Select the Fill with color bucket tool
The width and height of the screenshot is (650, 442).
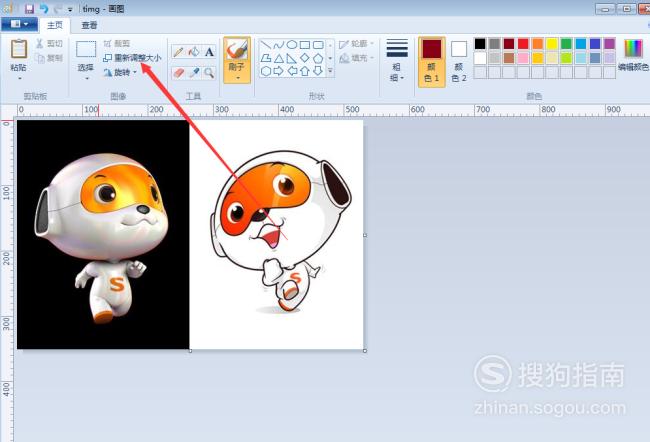[x=194, y=52]
